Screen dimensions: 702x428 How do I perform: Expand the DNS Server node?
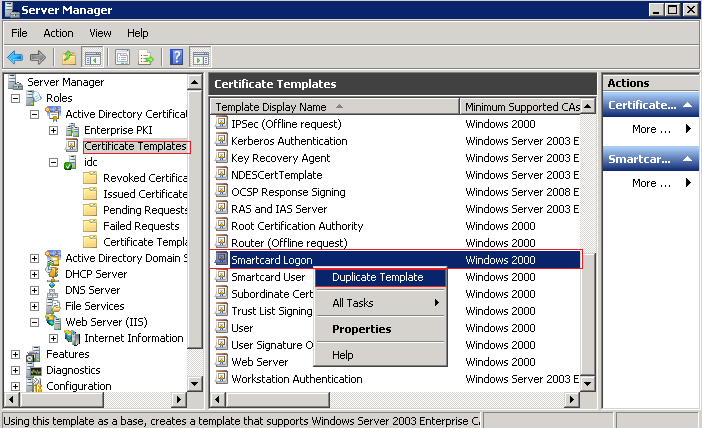34,291
